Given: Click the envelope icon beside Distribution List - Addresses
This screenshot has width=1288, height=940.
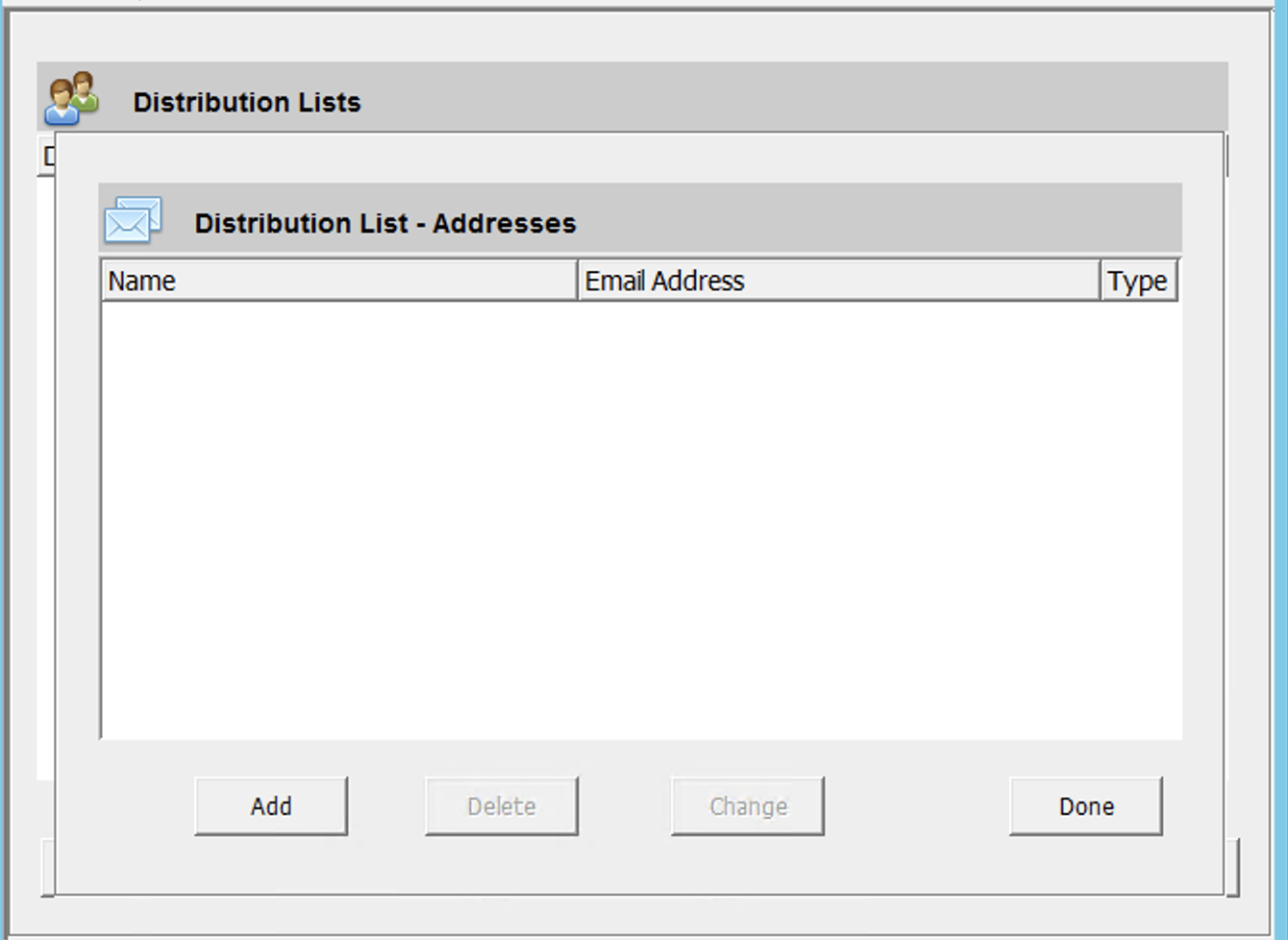Looking at the screenshot, I should (133, 220).
